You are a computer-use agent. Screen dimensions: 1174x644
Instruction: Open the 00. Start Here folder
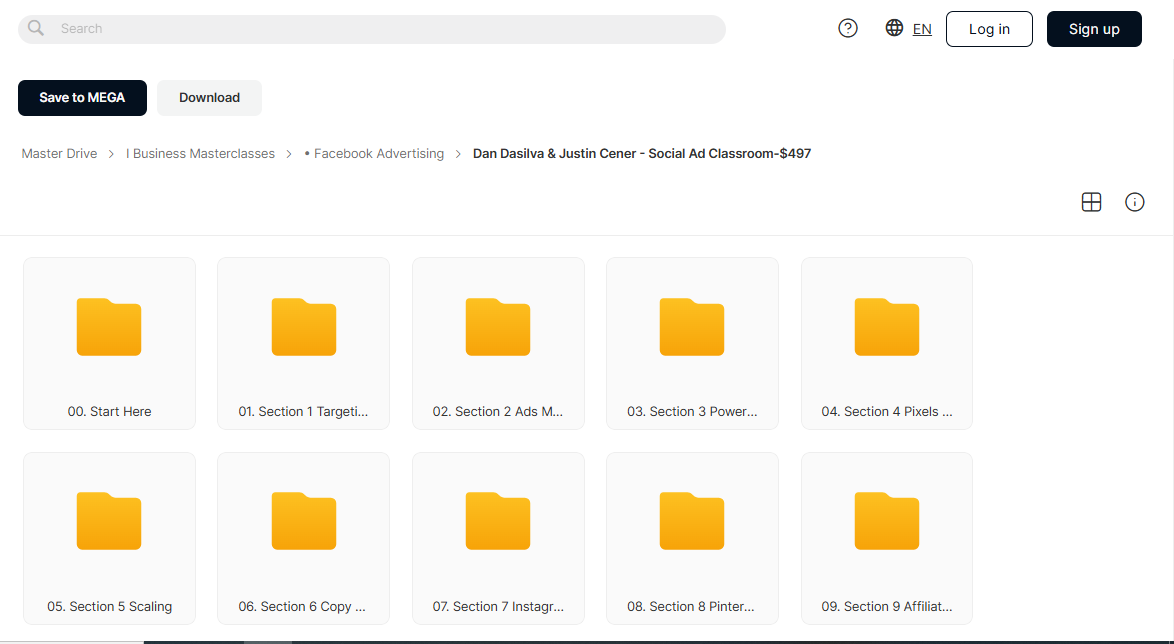109,344
